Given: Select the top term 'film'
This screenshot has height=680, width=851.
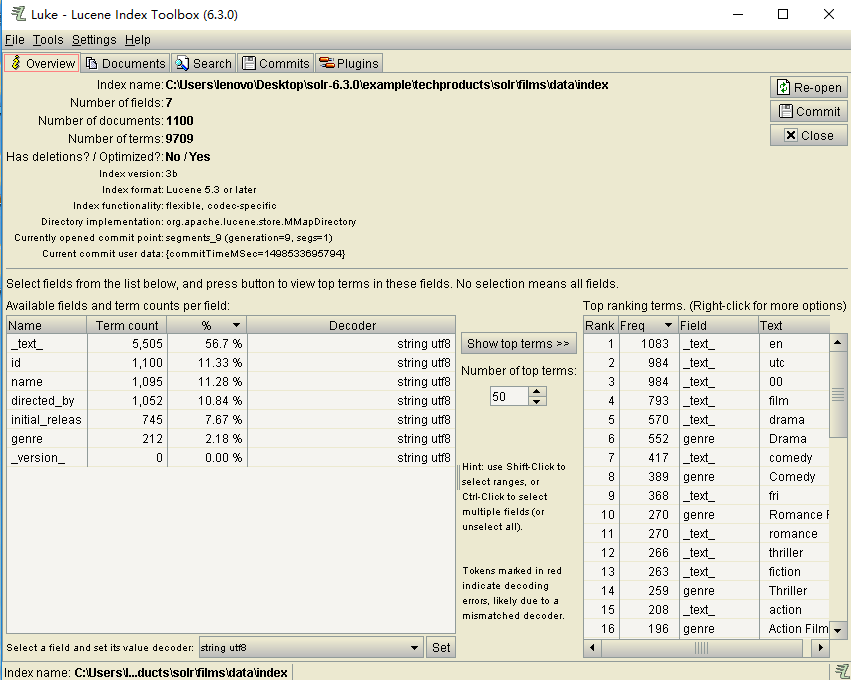Looking at the screenshot, I should click(x=706, y=401).
